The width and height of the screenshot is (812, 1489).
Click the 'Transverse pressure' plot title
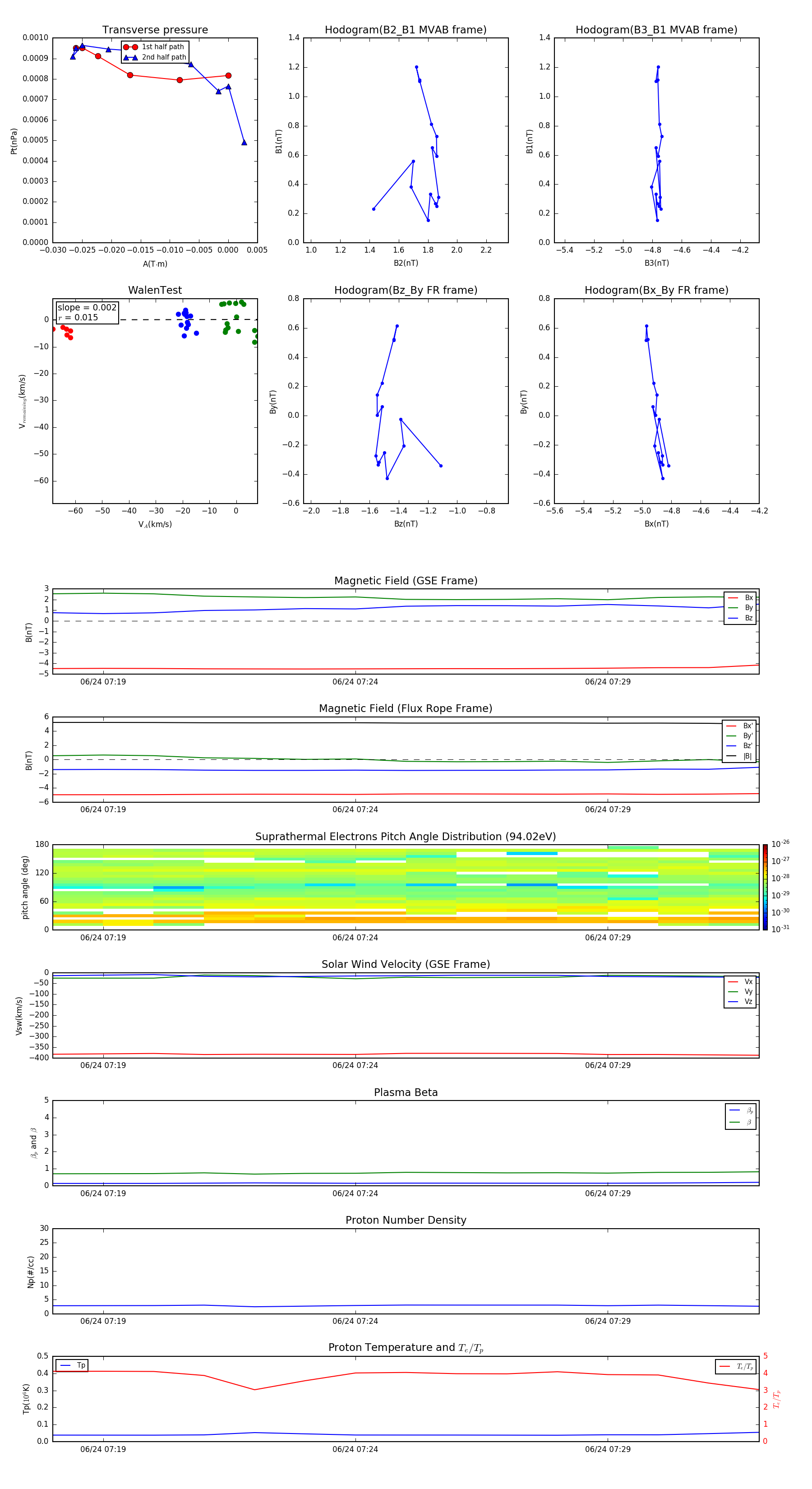(155, 29)
